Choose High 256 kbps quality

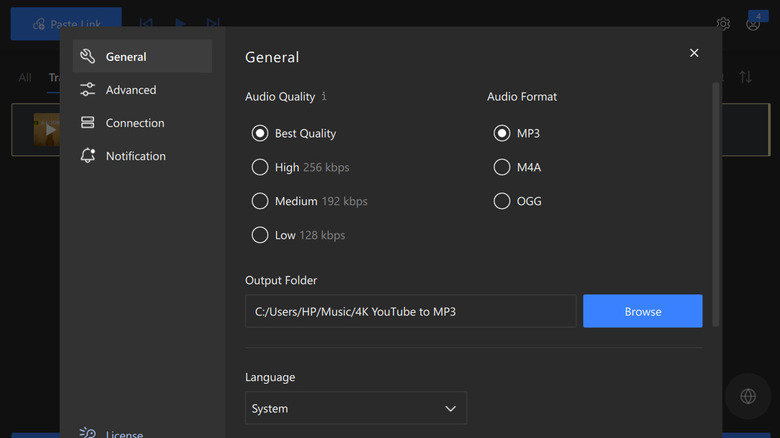(x=260, y=167)
